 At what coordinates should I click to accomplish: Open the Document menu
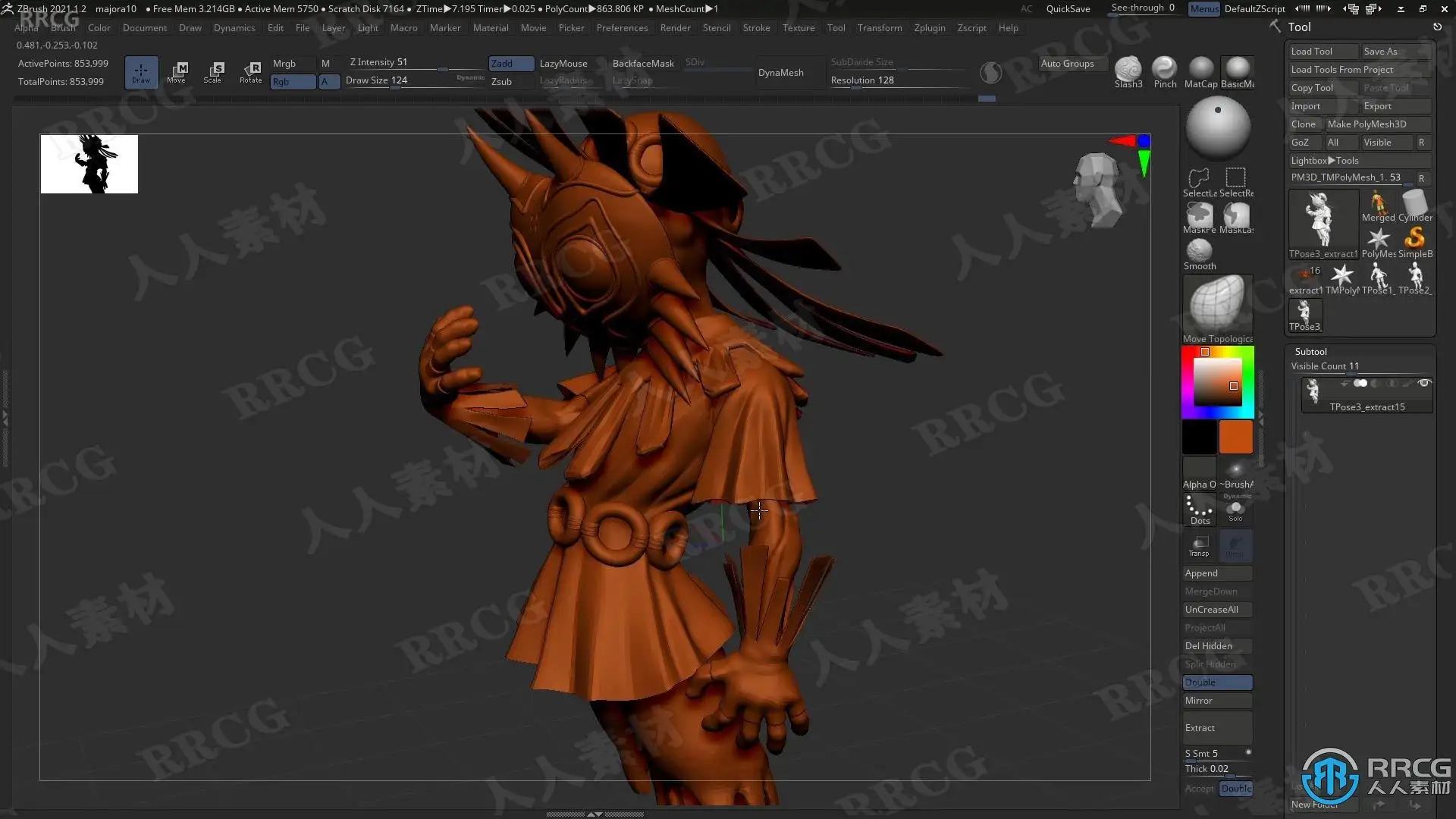click(144, 28)
